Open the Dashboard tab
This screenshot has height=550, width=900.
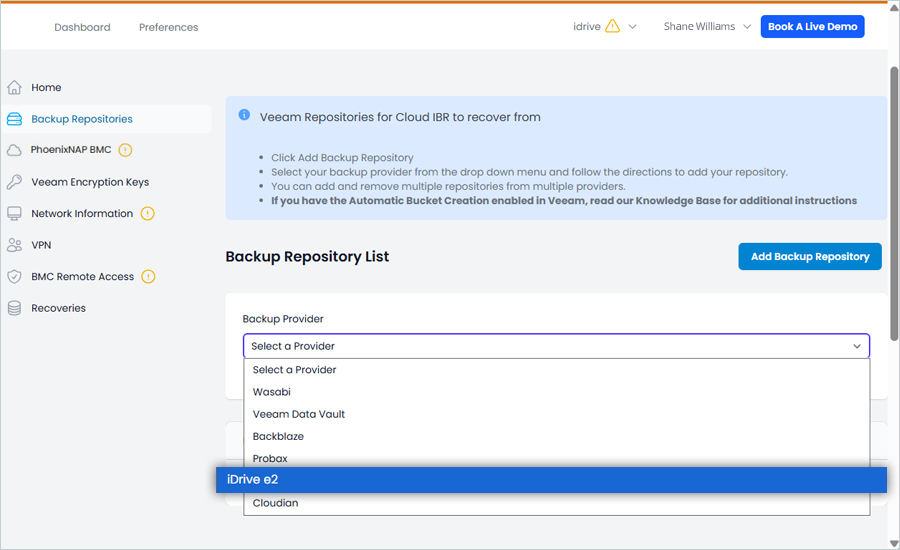coord(82,27)
